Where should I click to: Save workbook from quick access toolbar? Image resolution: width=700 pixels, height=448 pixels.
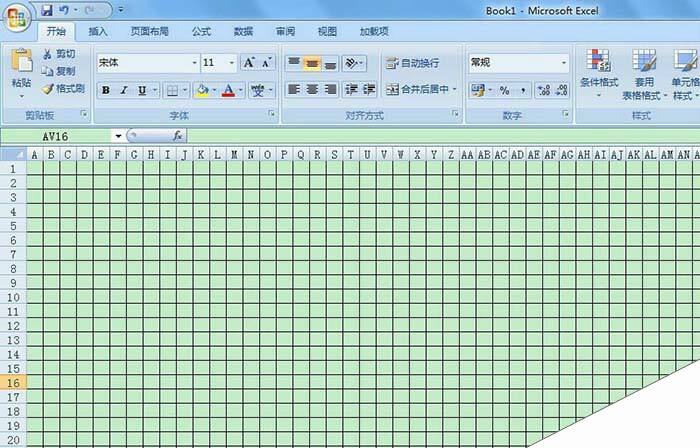click(x=46, y=9)
